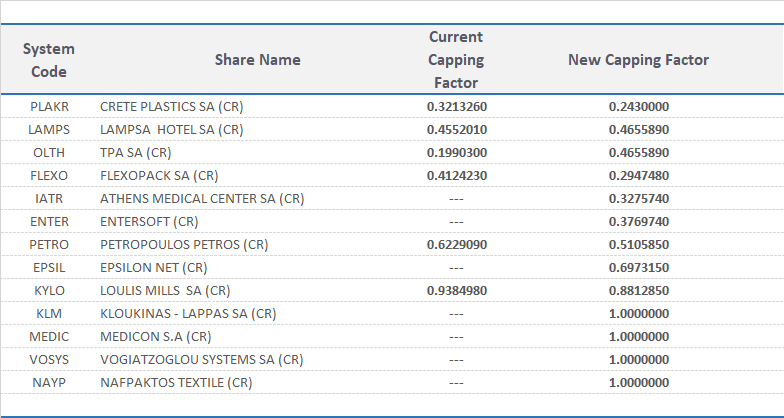784x418 pixels.
Task: Click ATHENS MEDICAL CENTER SA (CR) cell
Action: point(202,198)
